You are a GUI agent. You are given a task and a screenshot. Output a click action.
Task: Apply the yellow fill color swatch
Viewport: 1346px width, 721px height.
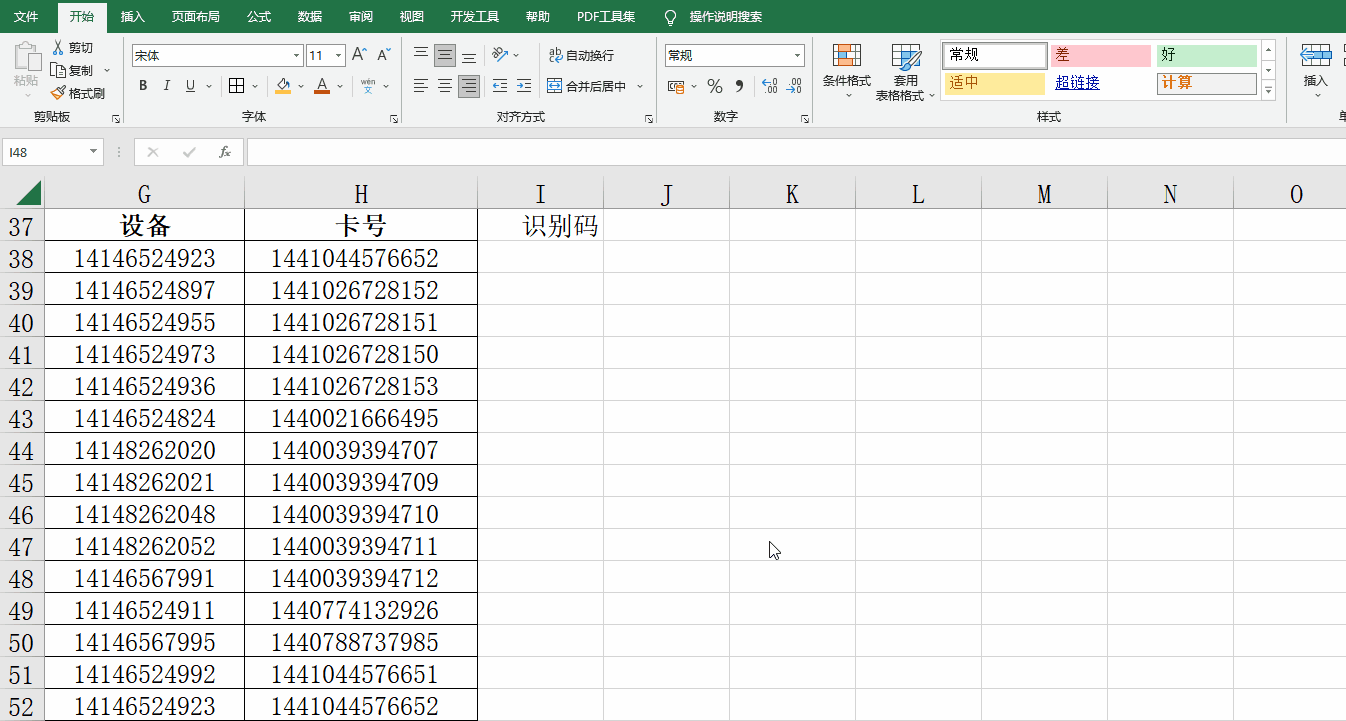283,86
